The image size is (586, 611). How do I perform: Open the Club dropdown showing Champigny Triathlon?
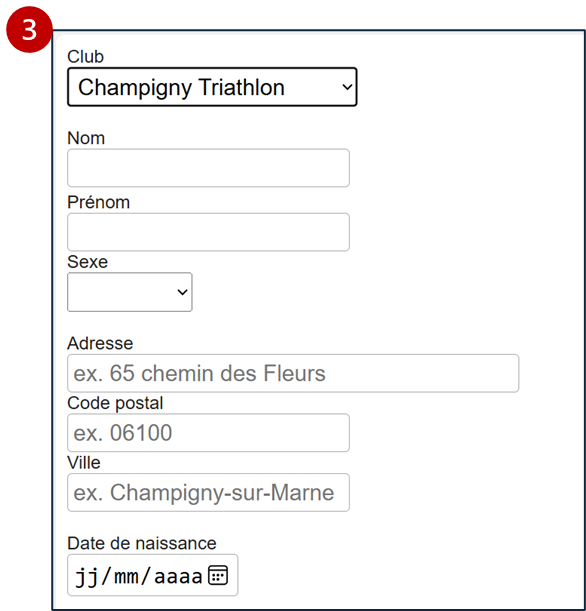(x=212, y=87)
